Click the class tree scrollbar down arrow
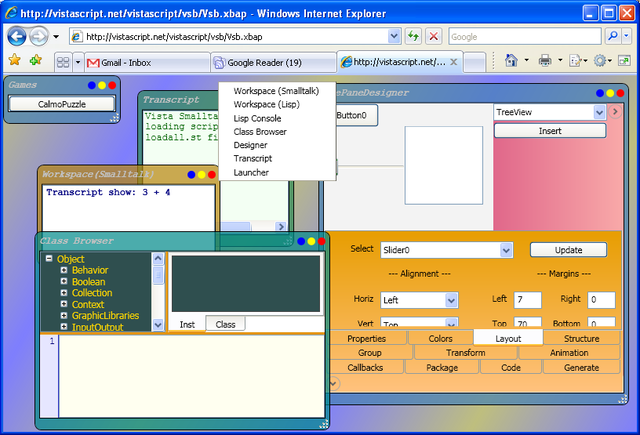 point(158,325)
